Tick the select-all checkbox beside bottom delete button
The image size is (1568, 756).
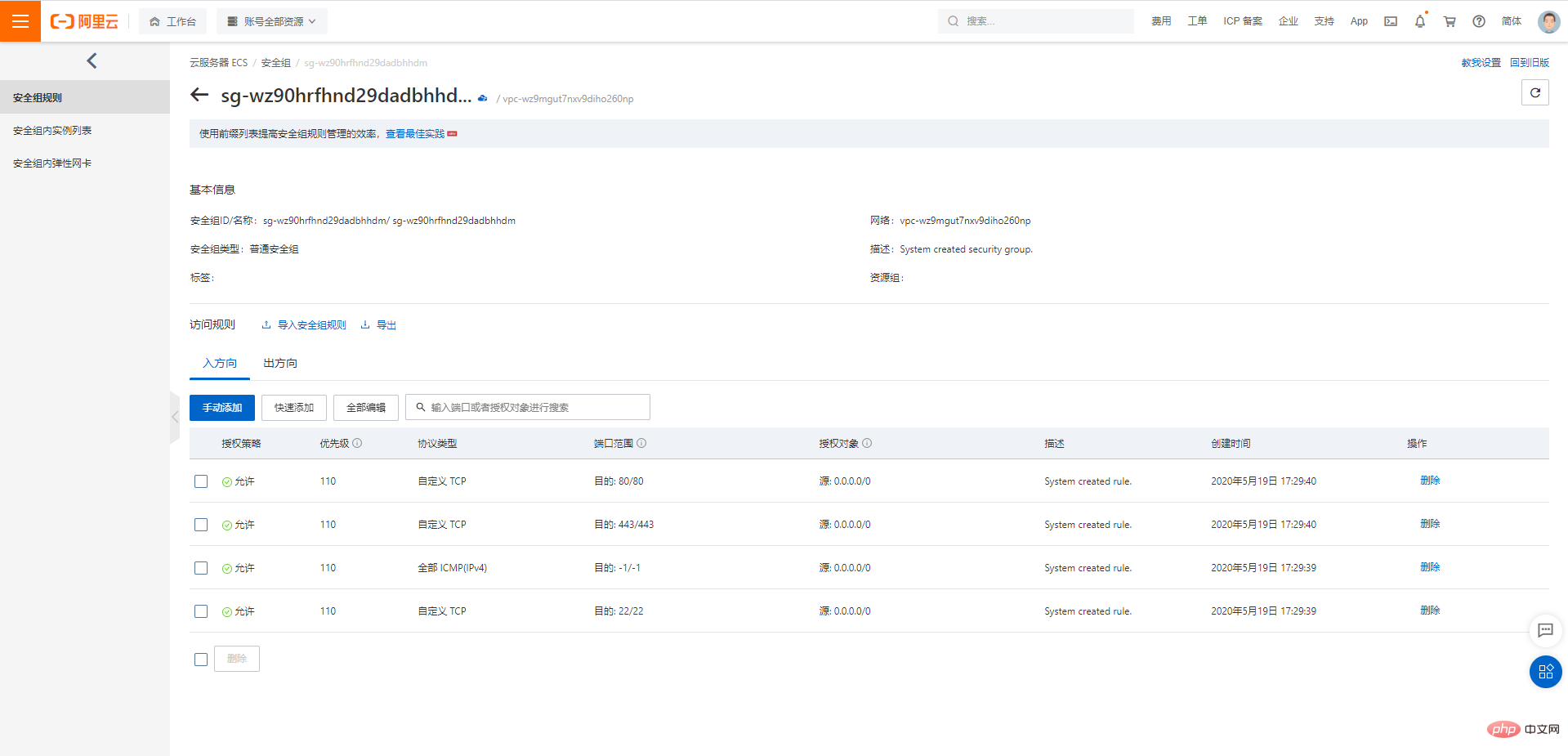coord(201,660)
